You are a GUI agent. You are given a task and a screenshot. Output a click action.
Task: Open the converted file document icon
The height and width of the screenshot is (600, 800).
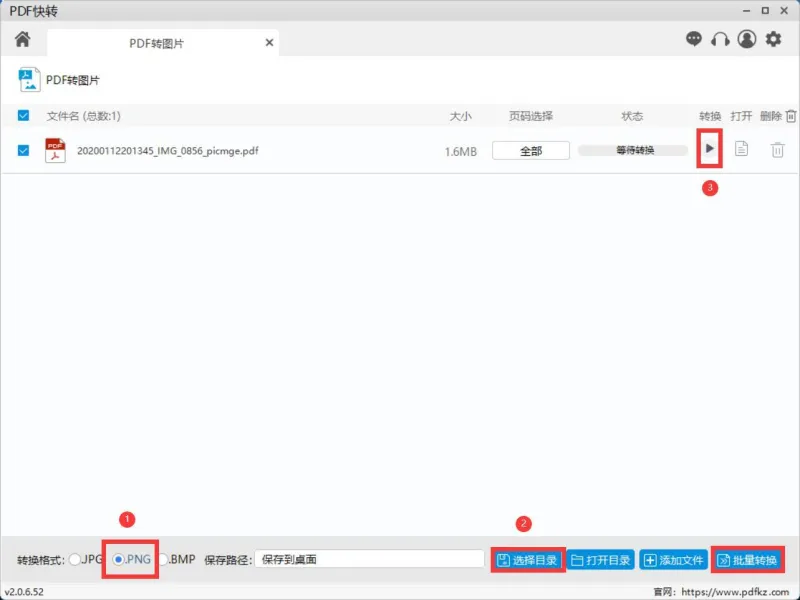click(x=741, y=149)
